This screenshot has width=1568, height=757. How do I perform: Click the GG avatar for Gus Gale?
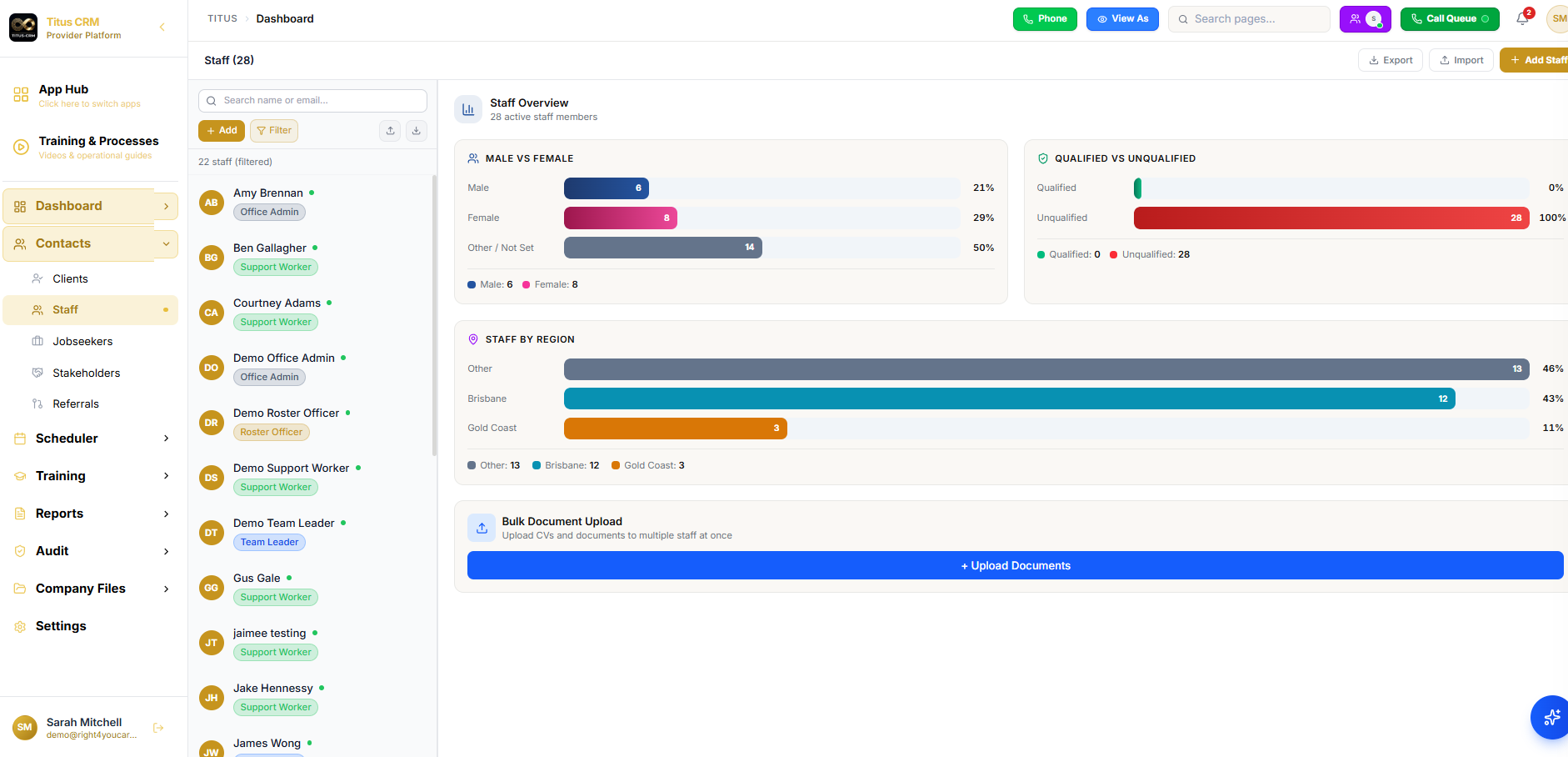[x=212, y=588]
